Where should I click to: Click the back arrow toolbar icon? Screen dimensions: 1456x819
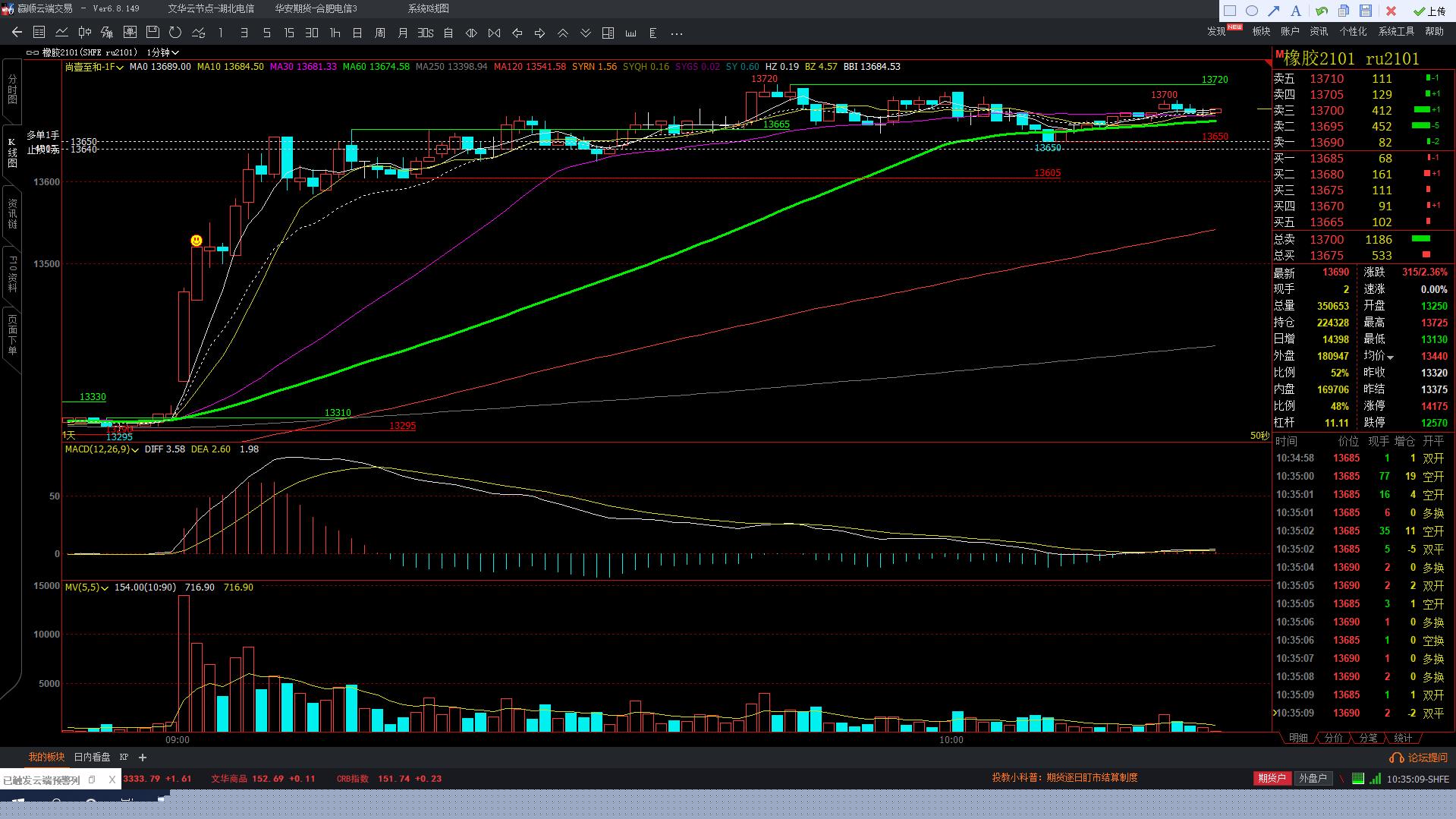click(17, 33)
